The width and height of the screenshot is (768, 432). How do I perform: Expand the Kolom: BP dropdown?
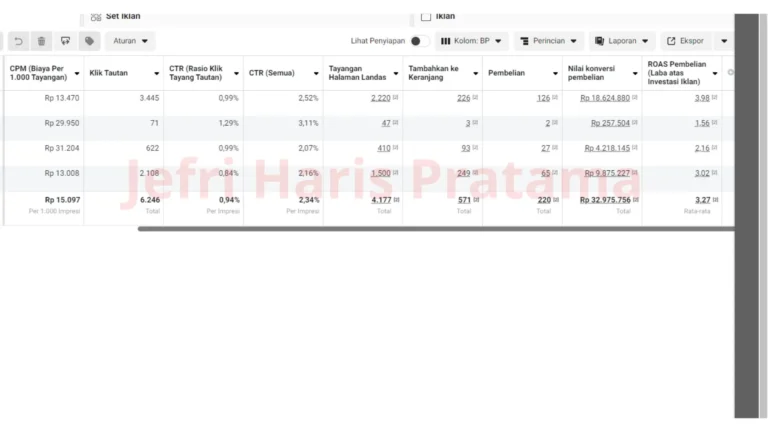coord(472,41)
